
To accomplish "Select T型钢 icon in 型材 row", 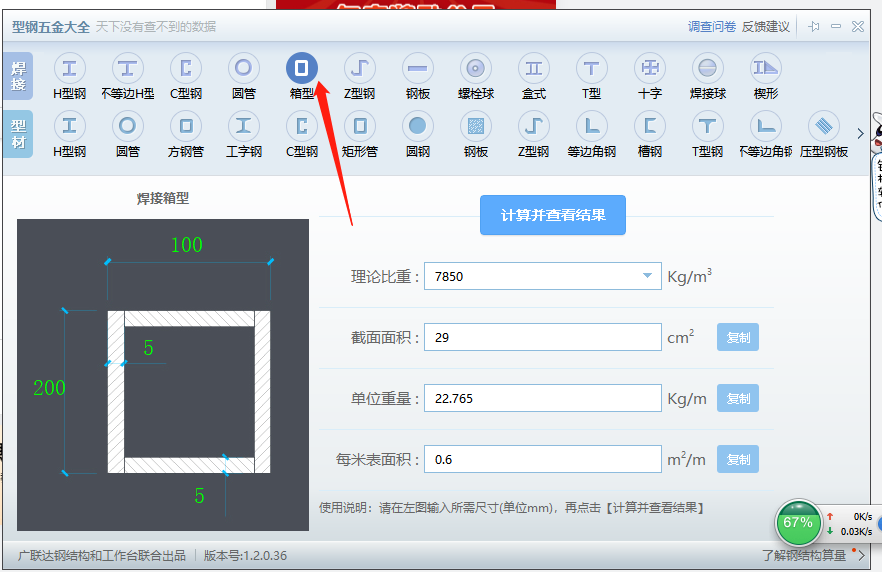I will click(708, 126).
